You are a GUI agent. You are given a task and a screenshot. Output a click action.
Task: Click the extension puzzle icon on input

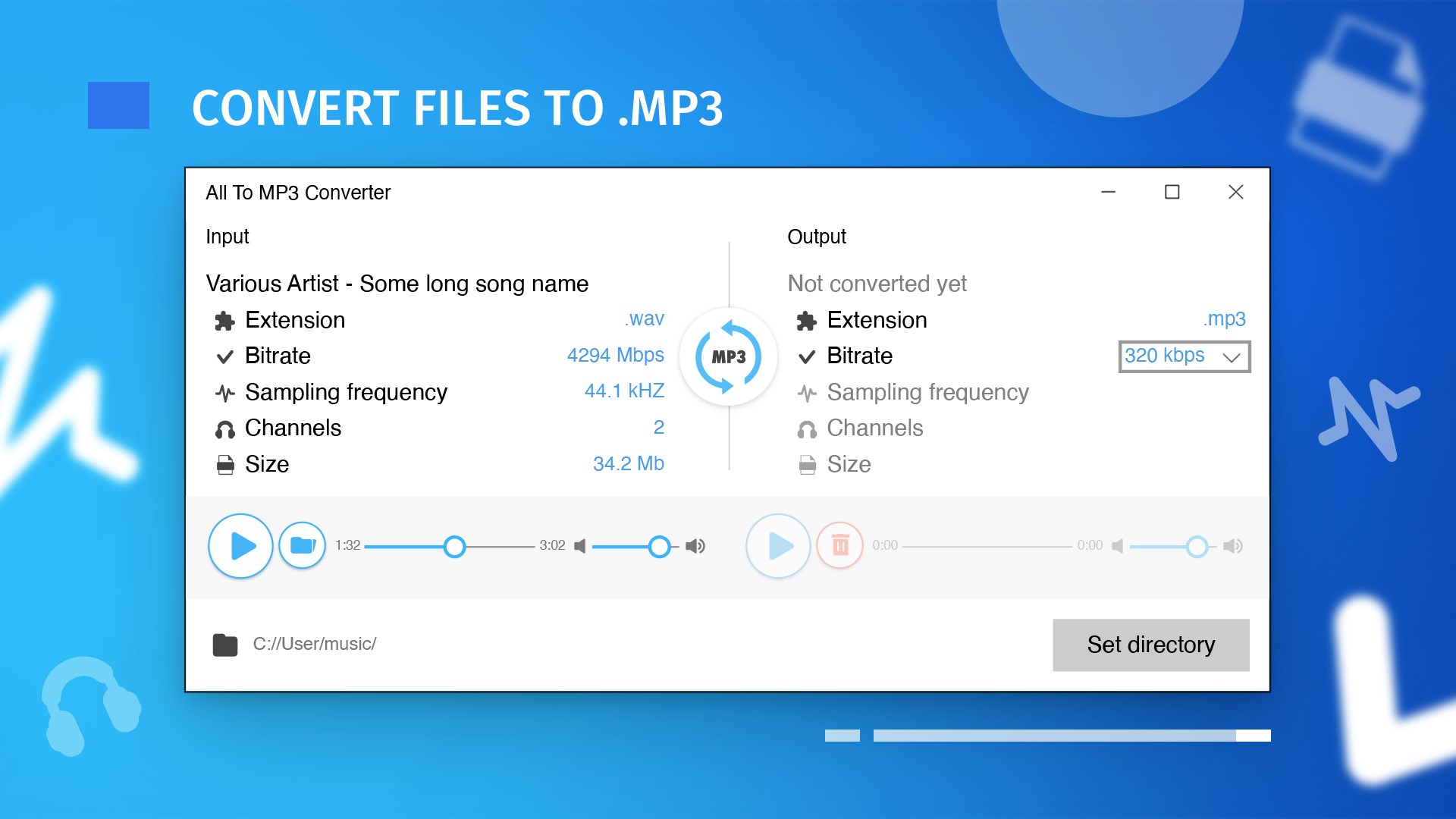[225, 318]
